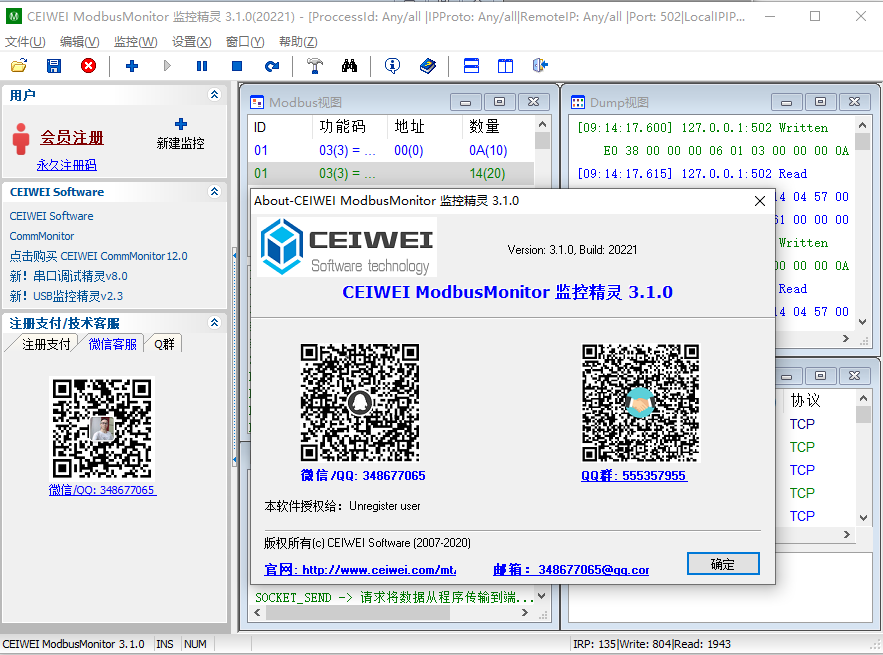Collapse the 用户 panel

click(x=214, y=95)
